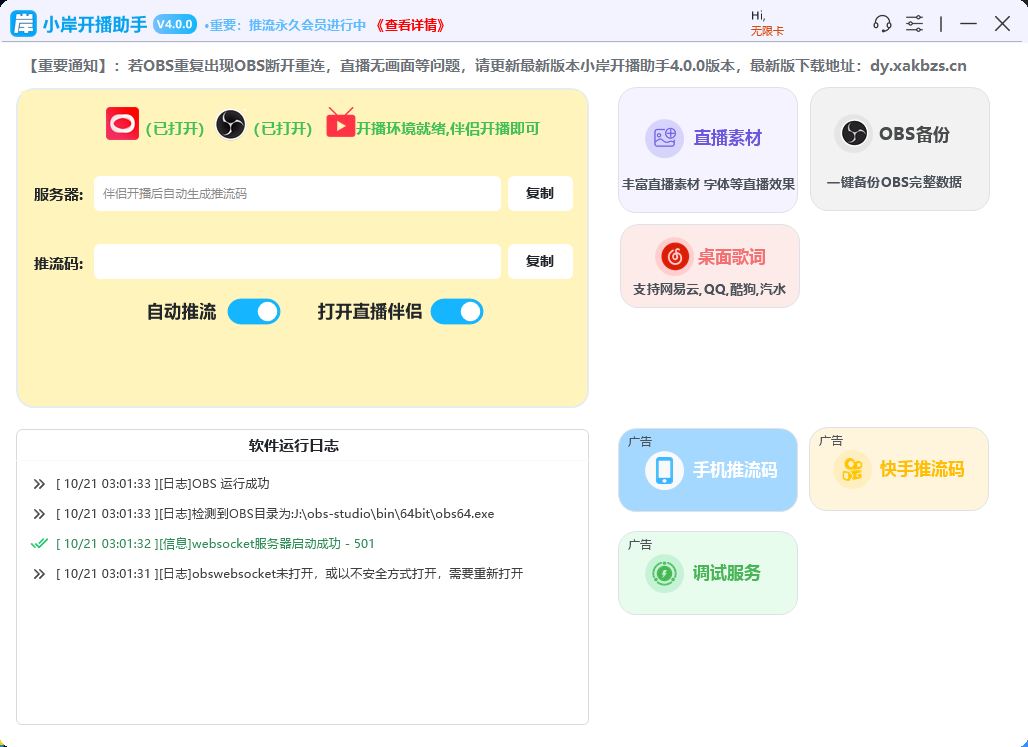The width and height of the screenshot is (1028, 747).
Task: Toggle the 自动推流 auto-stream switch
Action: click(x=254, y=312)
